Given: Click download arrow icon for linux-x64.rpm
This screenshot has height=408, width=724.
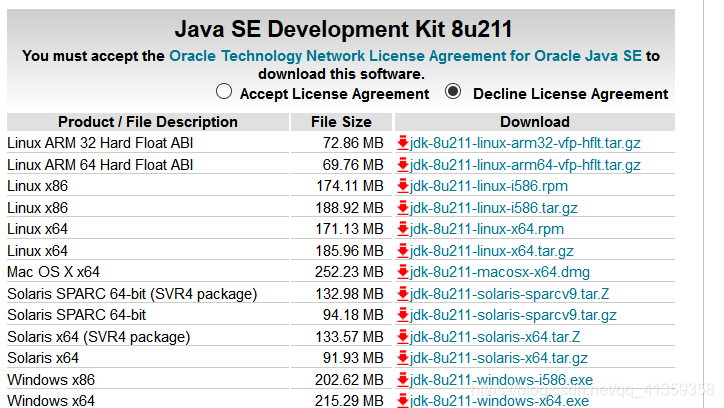Looking at the screenshot, I should pyautogui.click(x=403, y=229).
